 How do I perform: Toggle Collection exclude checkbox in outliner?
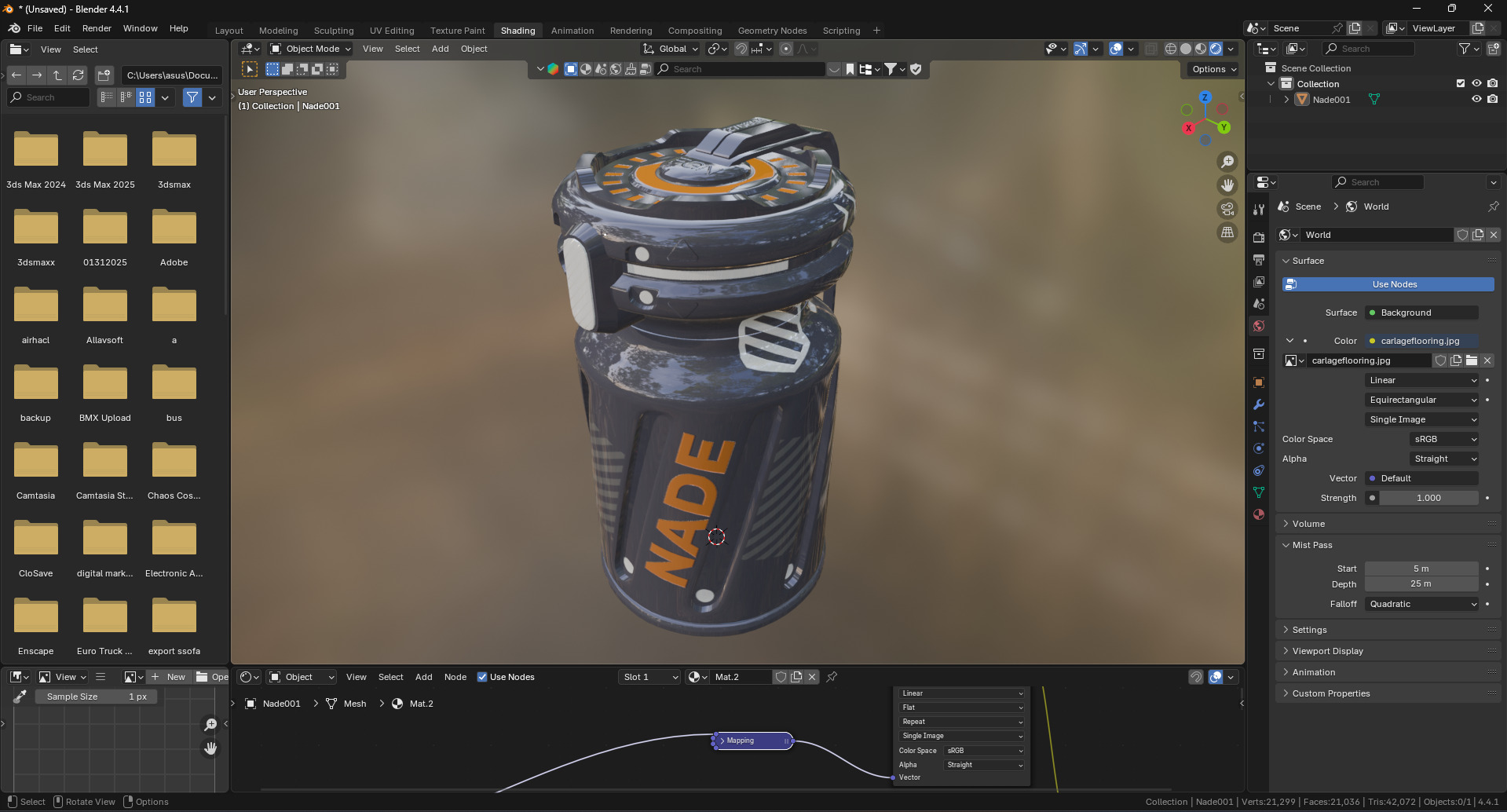pyautogui.click(x=1461, y=83)
